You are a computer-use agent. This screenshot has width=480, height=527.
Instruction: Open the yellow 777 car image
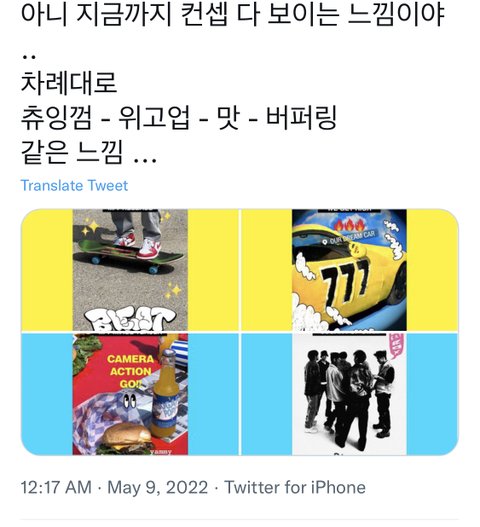click(350, 270)
